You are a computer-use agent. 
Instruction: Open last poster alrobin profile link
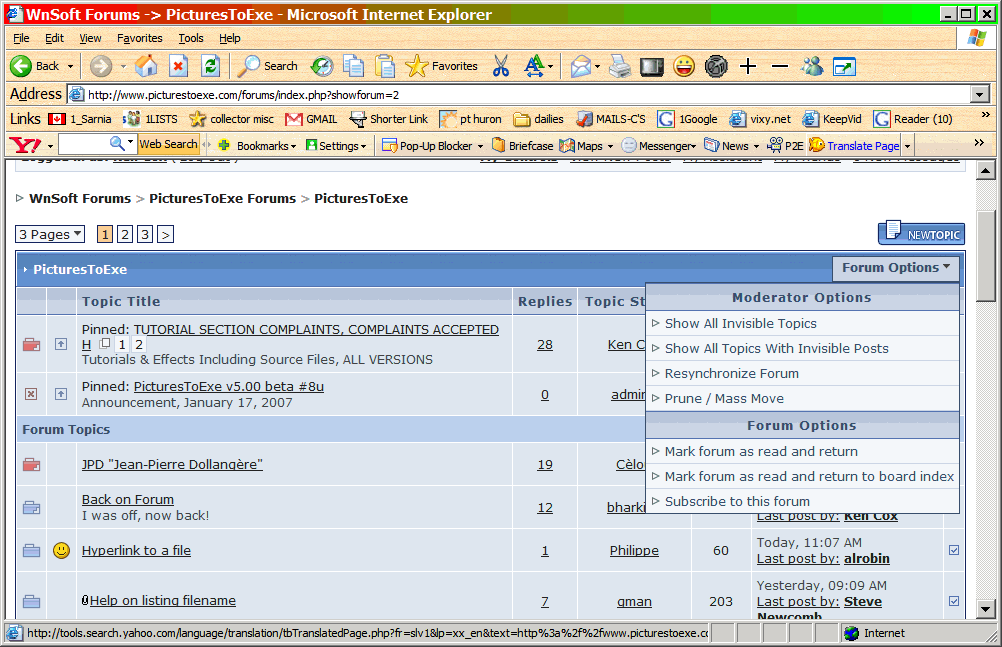click(x=867, y=558)
